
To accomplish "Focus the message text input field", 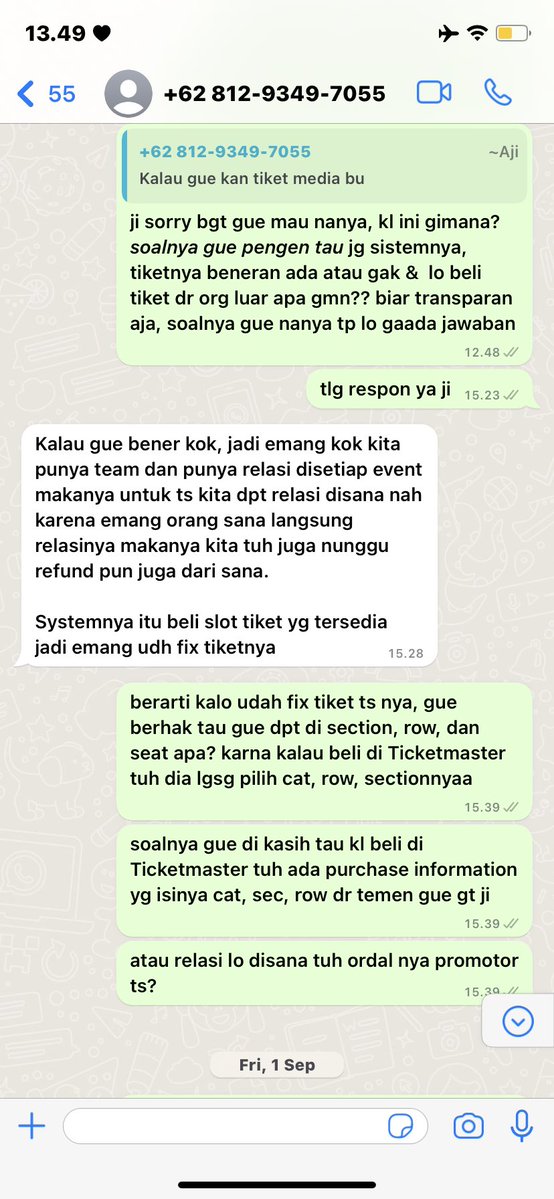I will tap(246, 1126).
